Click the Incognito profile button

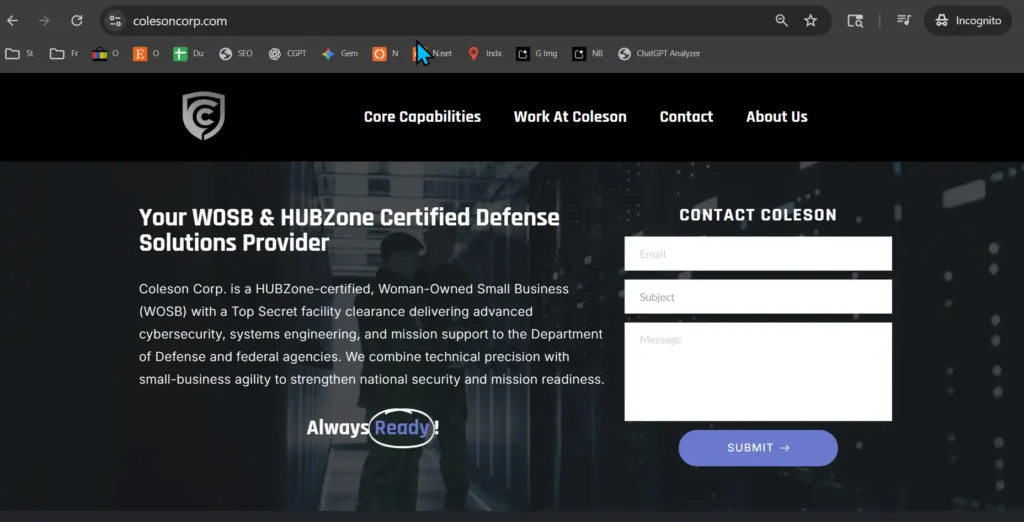[968, 21]
